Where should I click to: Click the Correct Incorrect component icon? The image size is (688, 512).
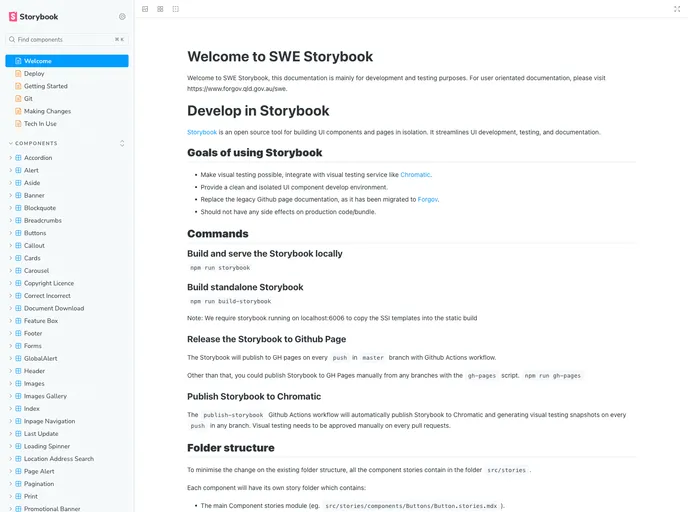(x=18, y=296)
